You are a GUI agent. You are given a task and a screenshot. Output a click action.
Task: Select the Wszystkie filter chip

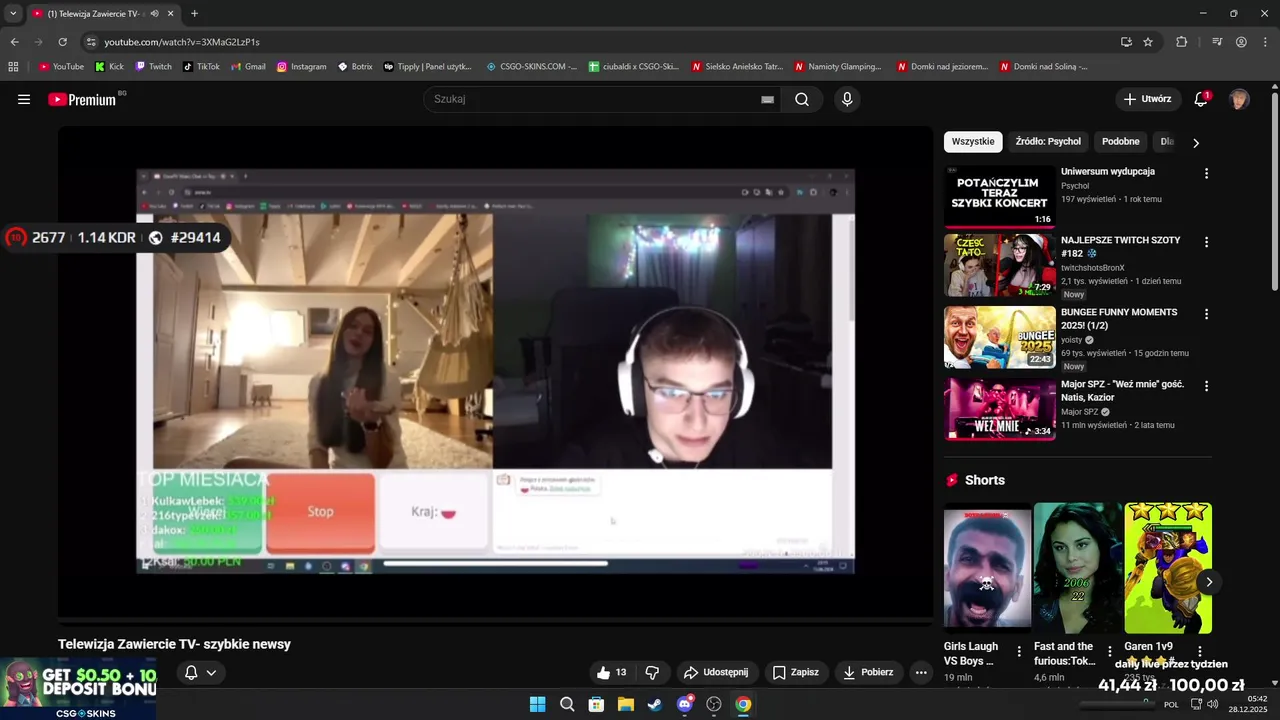[x=973, y=142]
